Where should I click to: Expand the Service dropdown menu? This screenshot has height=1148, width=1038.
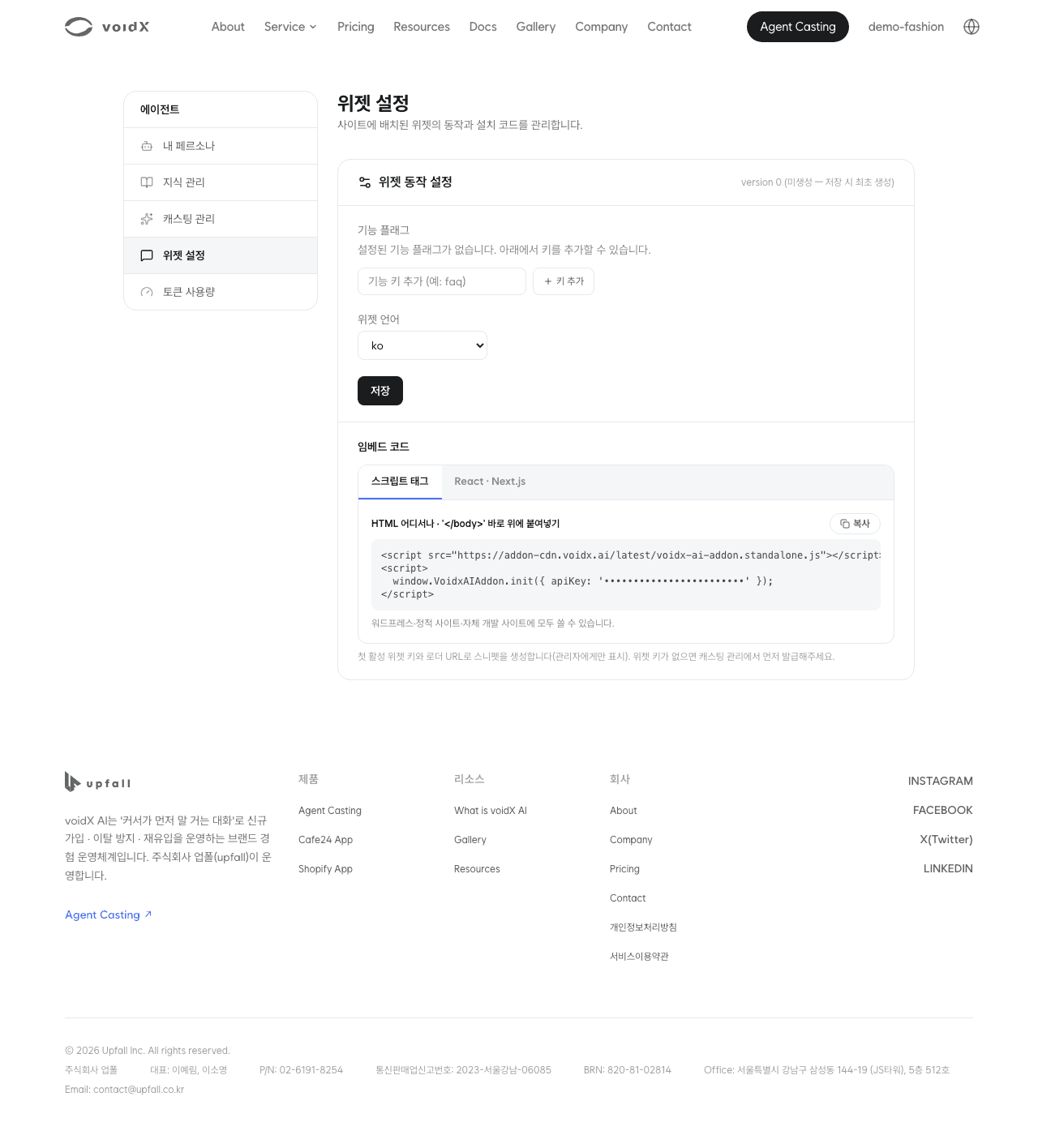(290, 27)
